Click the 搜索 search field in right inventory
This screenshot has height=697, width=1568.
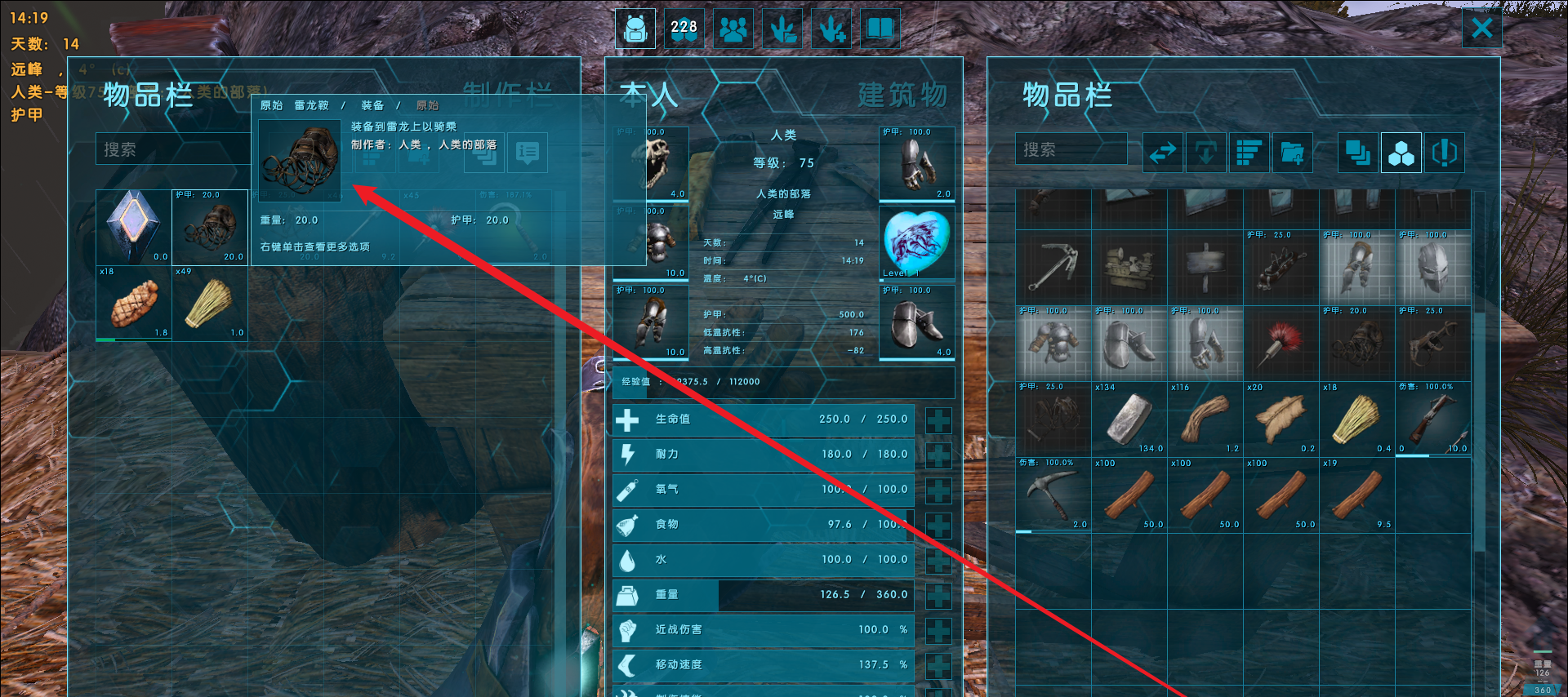1071,149
